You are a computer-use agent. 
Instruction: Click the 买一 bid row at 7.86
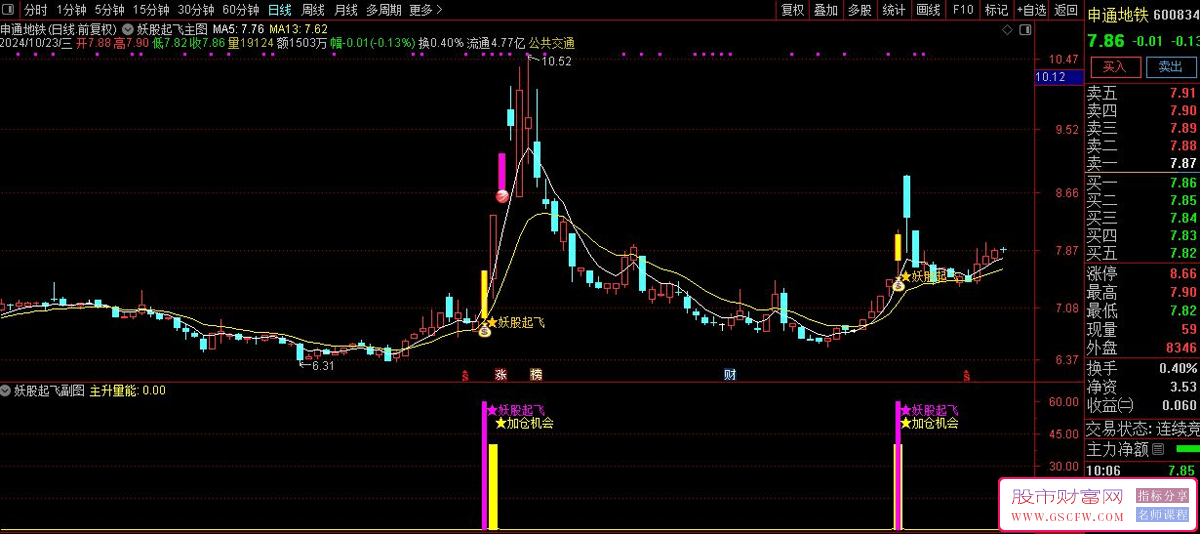click(1142, 183)
